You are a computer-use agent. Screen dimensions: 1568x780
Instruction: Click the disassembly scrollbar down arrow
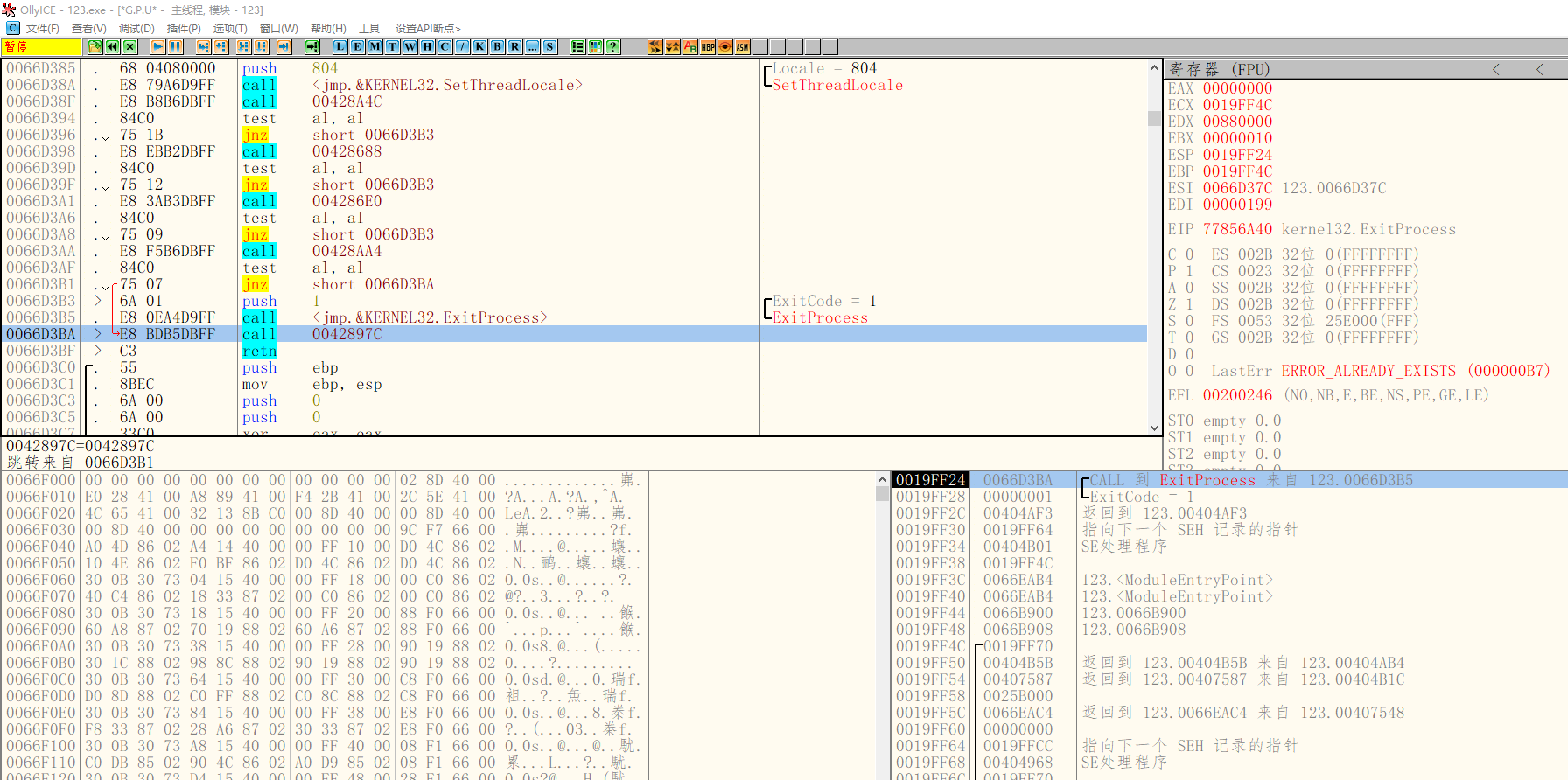point(1154,428)
